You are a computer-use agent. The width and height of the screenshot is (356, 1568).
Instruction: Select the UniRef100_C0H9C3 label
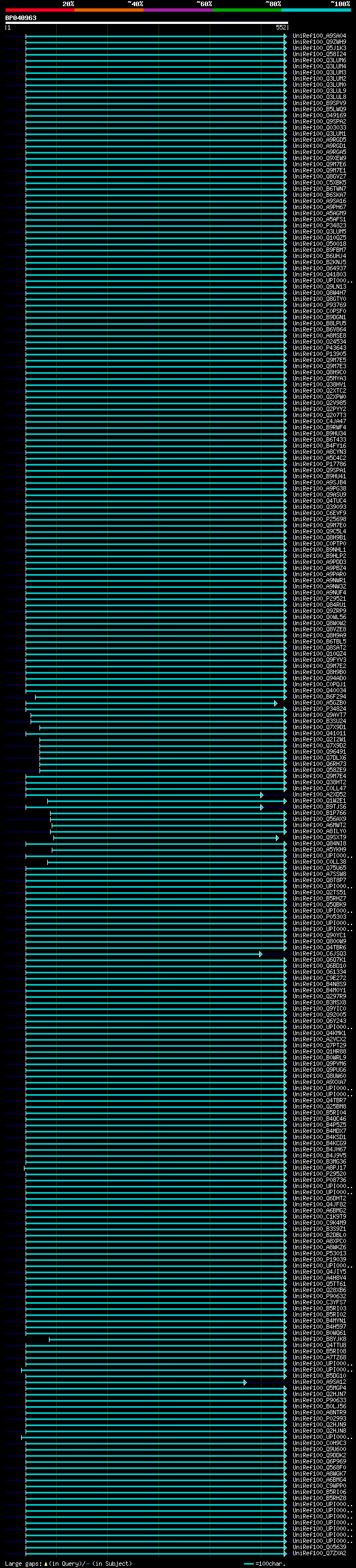tap(319, 1443)
